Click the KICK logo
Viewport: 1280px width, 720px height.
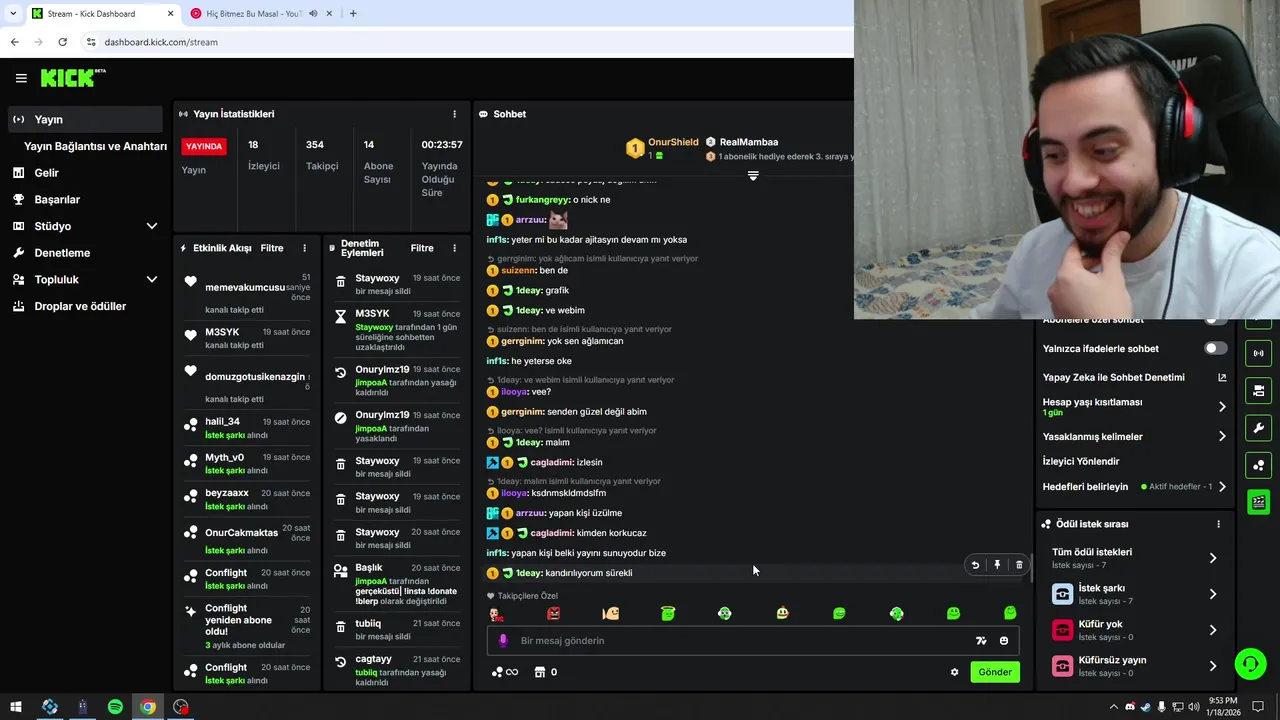73,78
